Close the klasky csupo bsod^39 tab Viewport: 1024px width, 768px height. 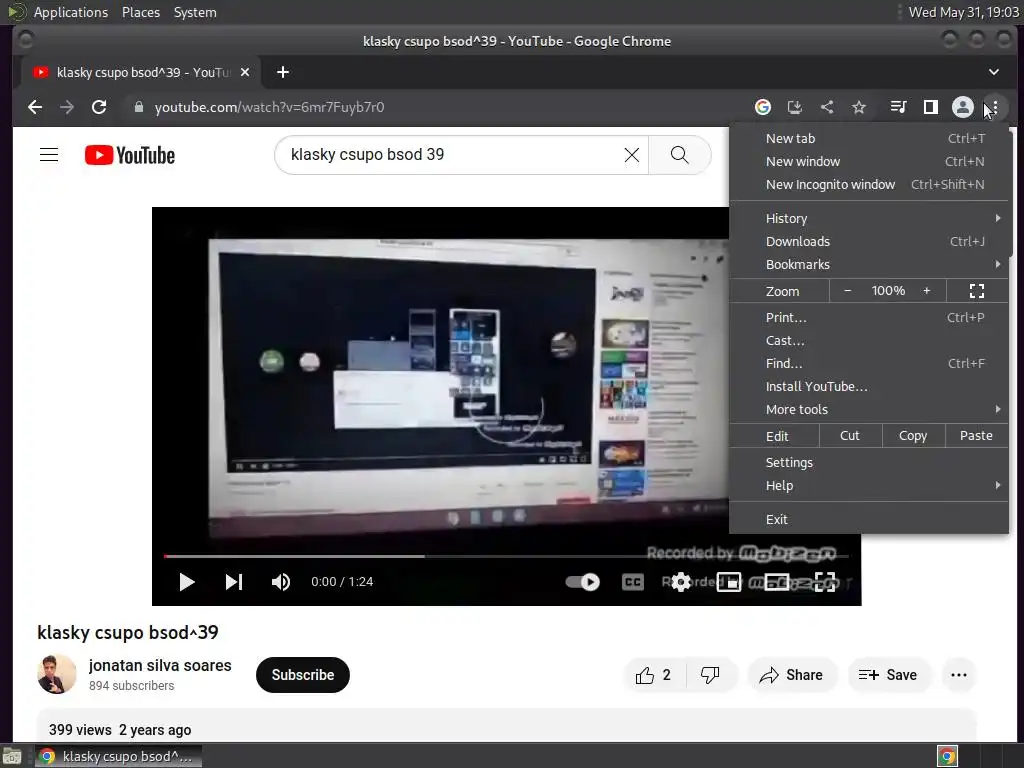[245, 72]
